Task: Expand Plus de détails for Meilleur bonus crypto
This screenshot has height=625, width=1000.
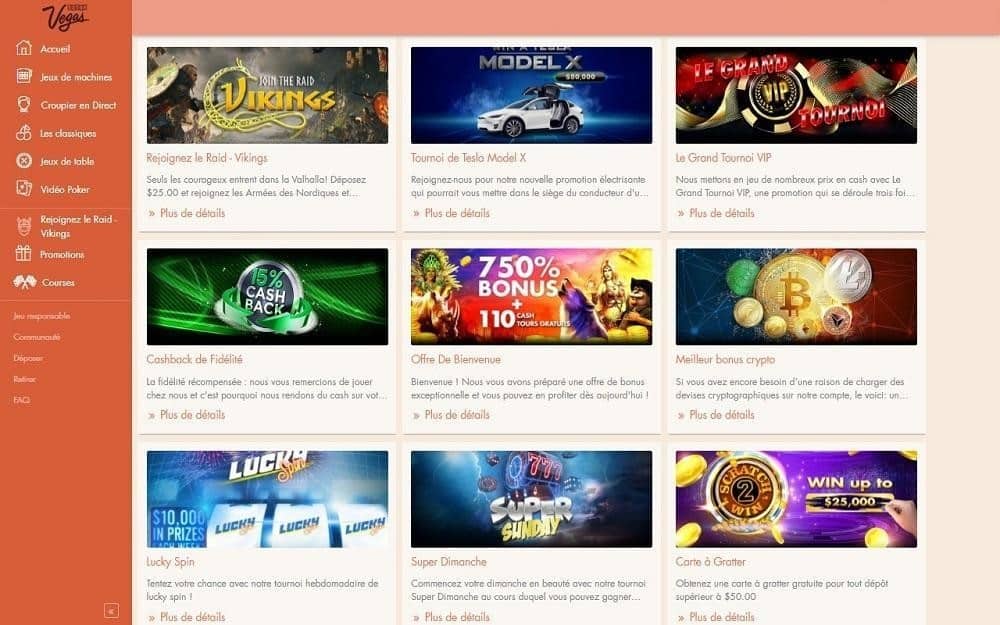Action: [x=722, y=415]
